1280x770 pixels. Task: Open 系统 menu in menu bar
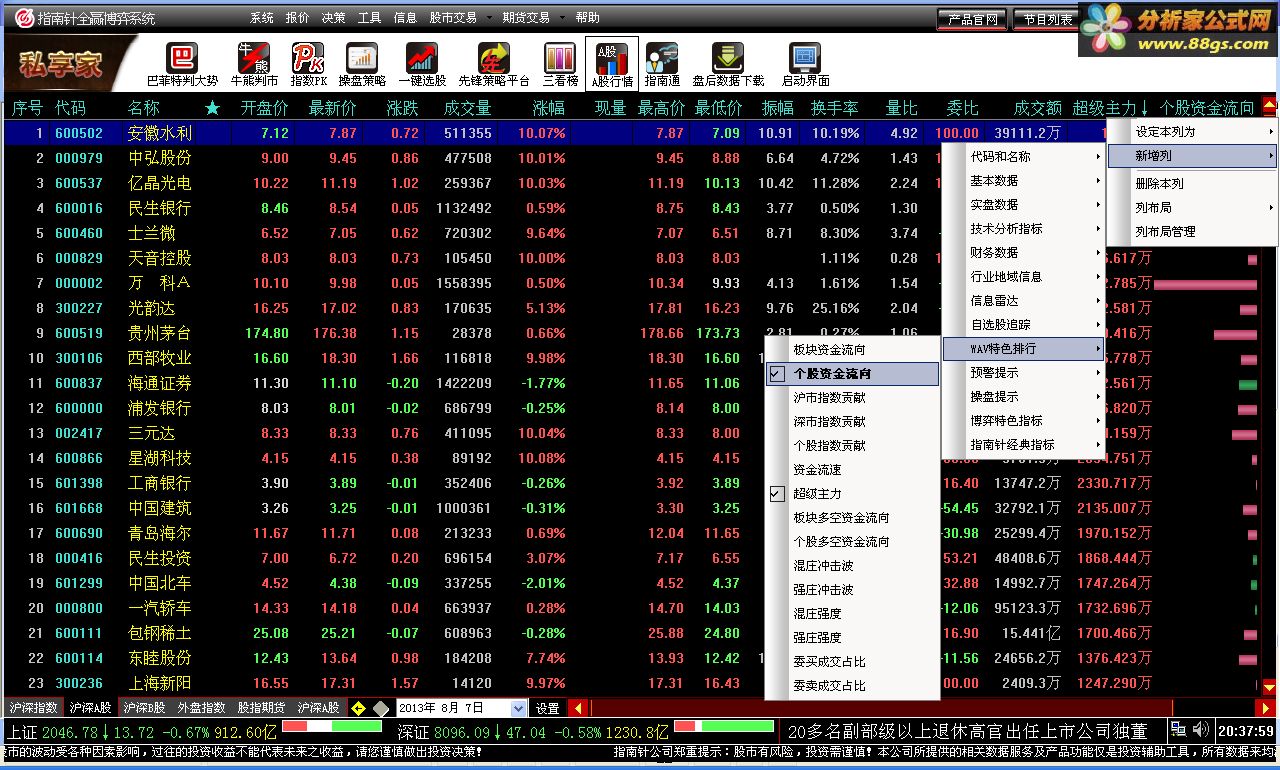262,18
